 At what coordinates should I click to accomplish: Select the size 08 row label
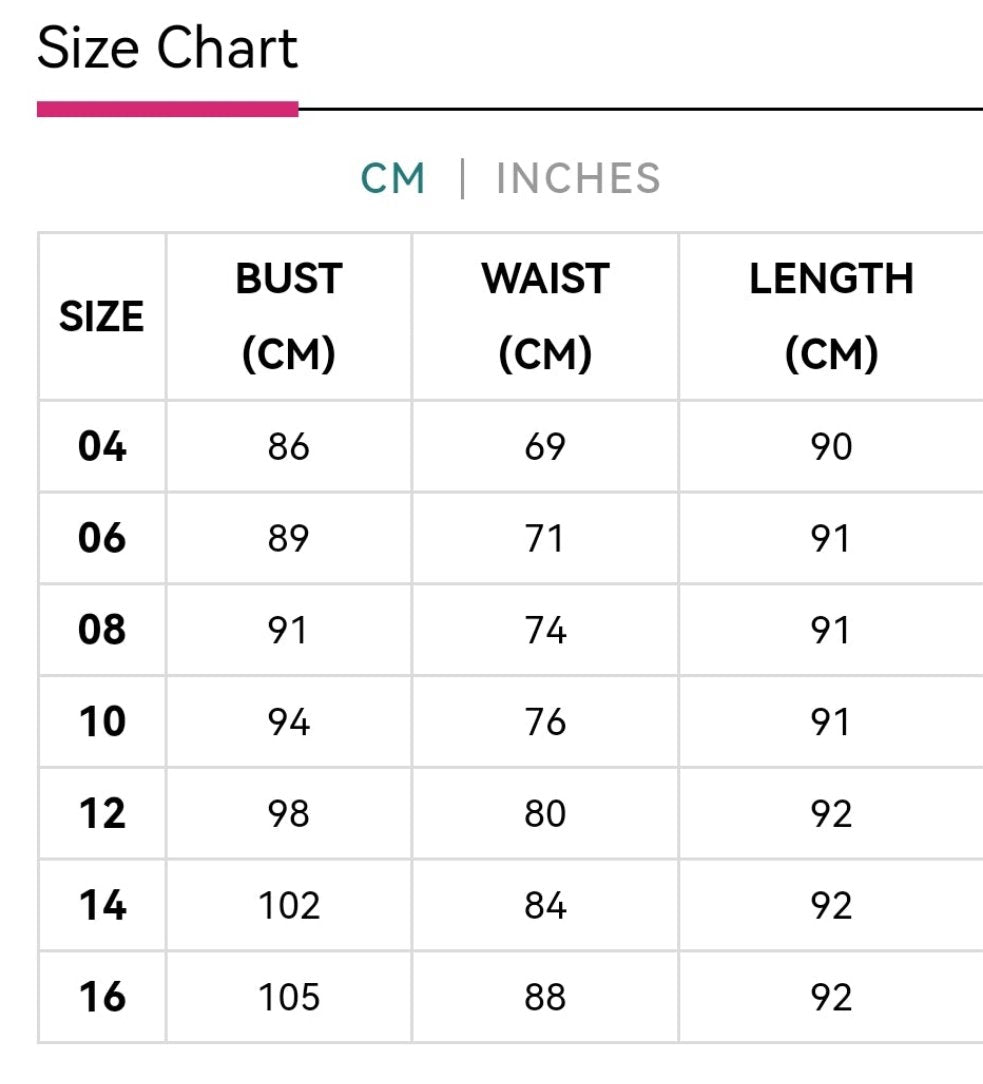click(102, 630)
